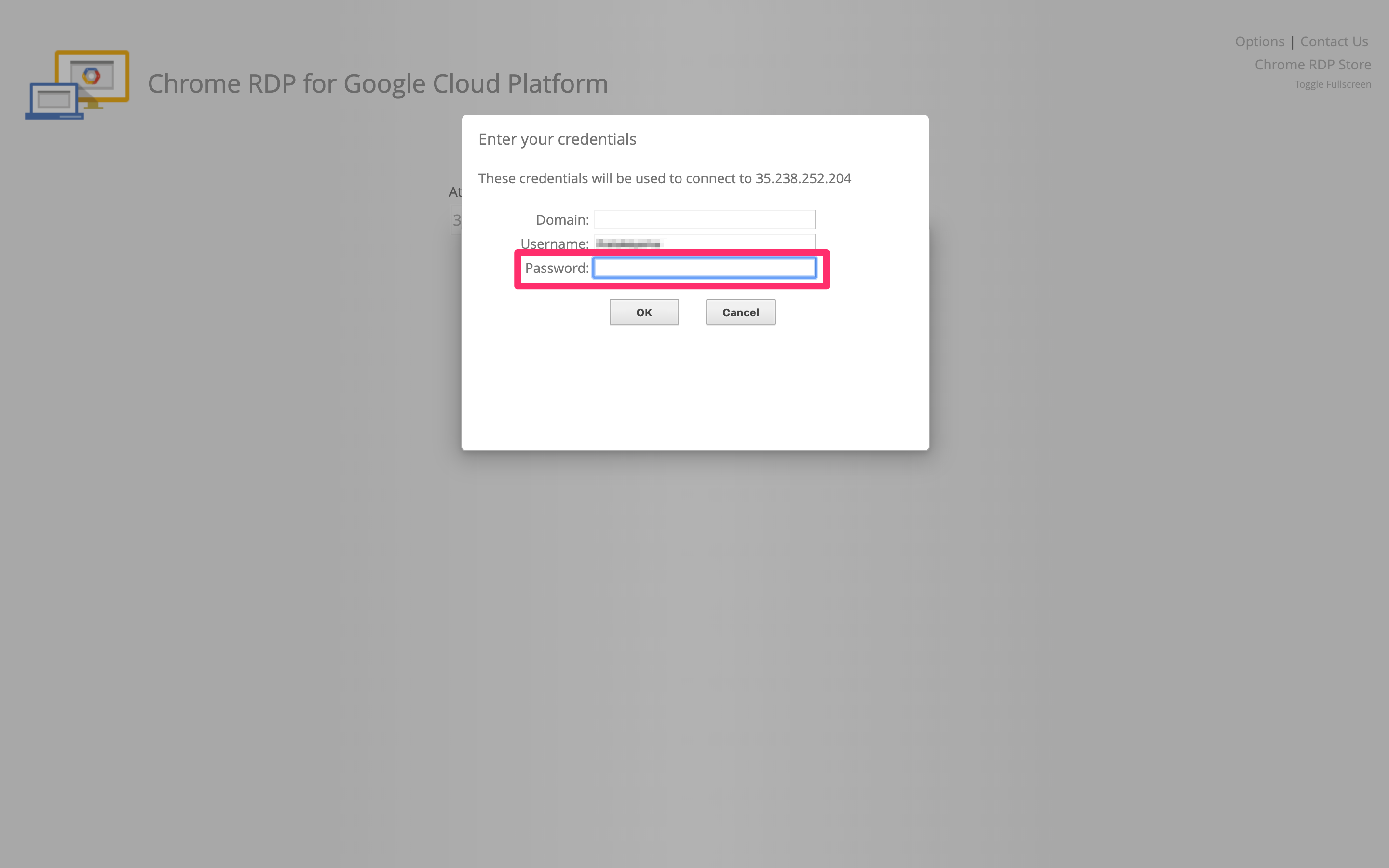
Task: Click the blue laptop in the logo
Action: (54, 102)
